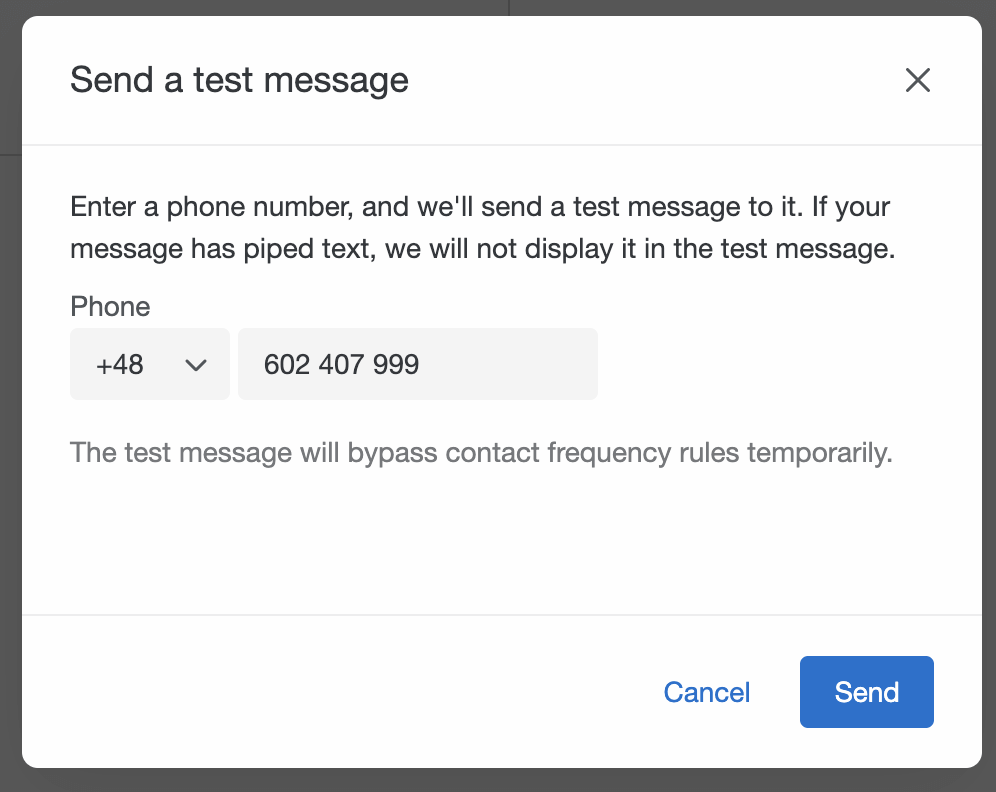Select the phone number input field
The image size is (996, 792).
(x=417, y=364)
